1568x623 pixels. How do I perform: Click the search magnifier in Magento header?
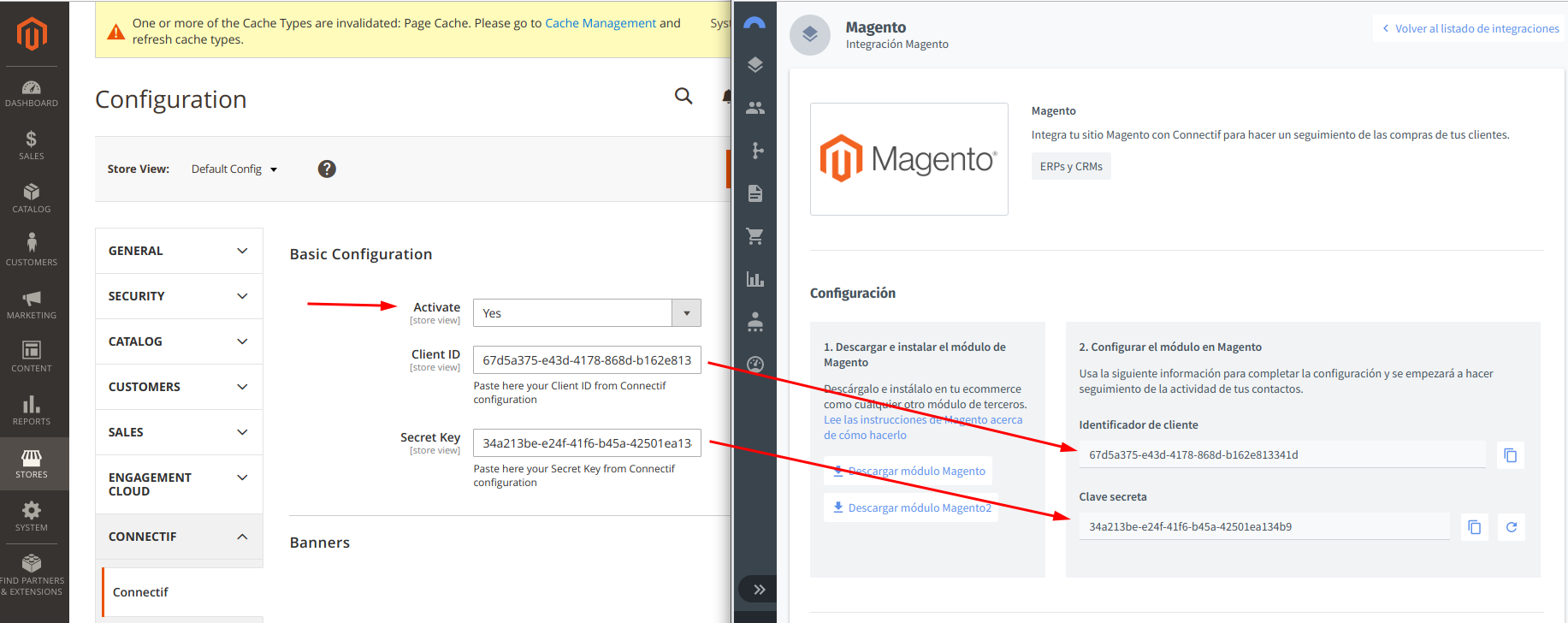tap(683, 96)
